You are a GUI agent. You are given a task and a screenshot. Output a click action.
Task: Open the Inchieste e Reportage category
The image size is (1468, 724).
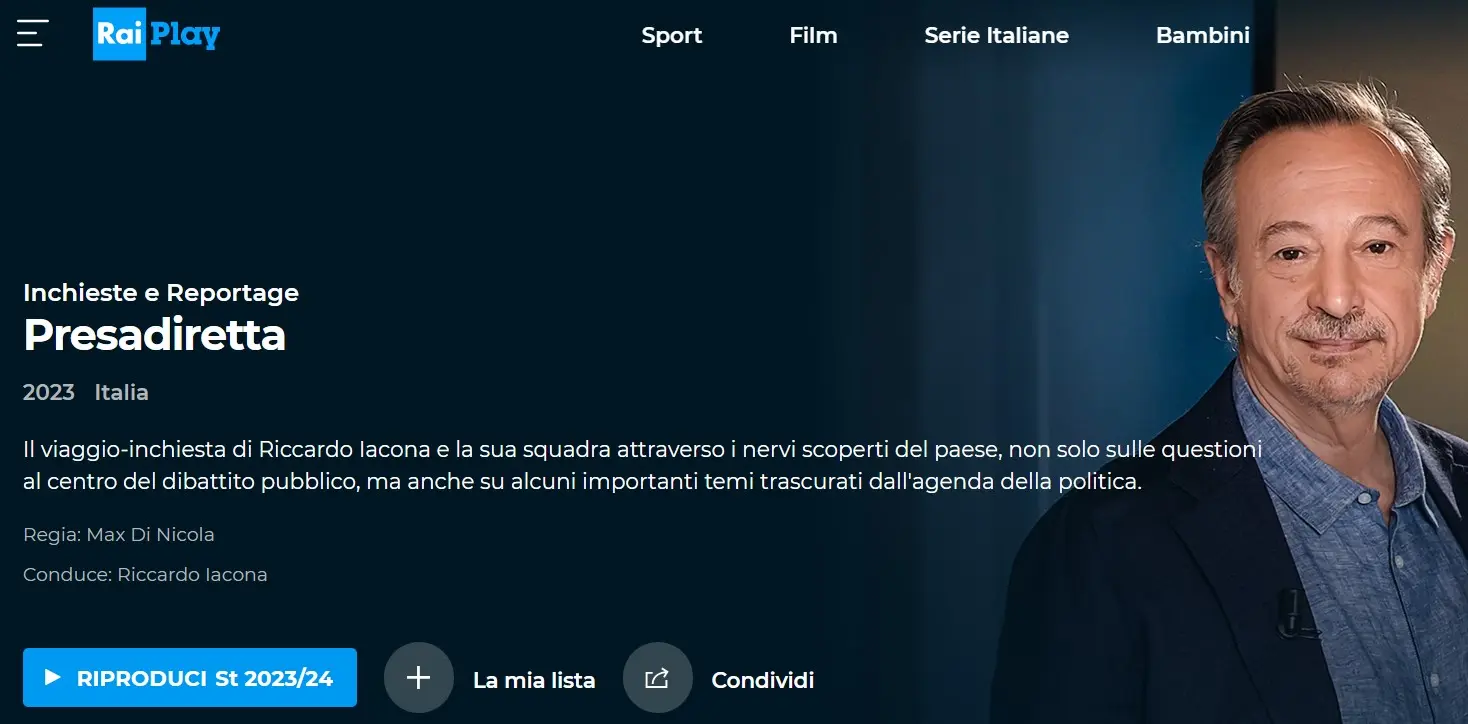pyautogui.click(x=161, y=293)
